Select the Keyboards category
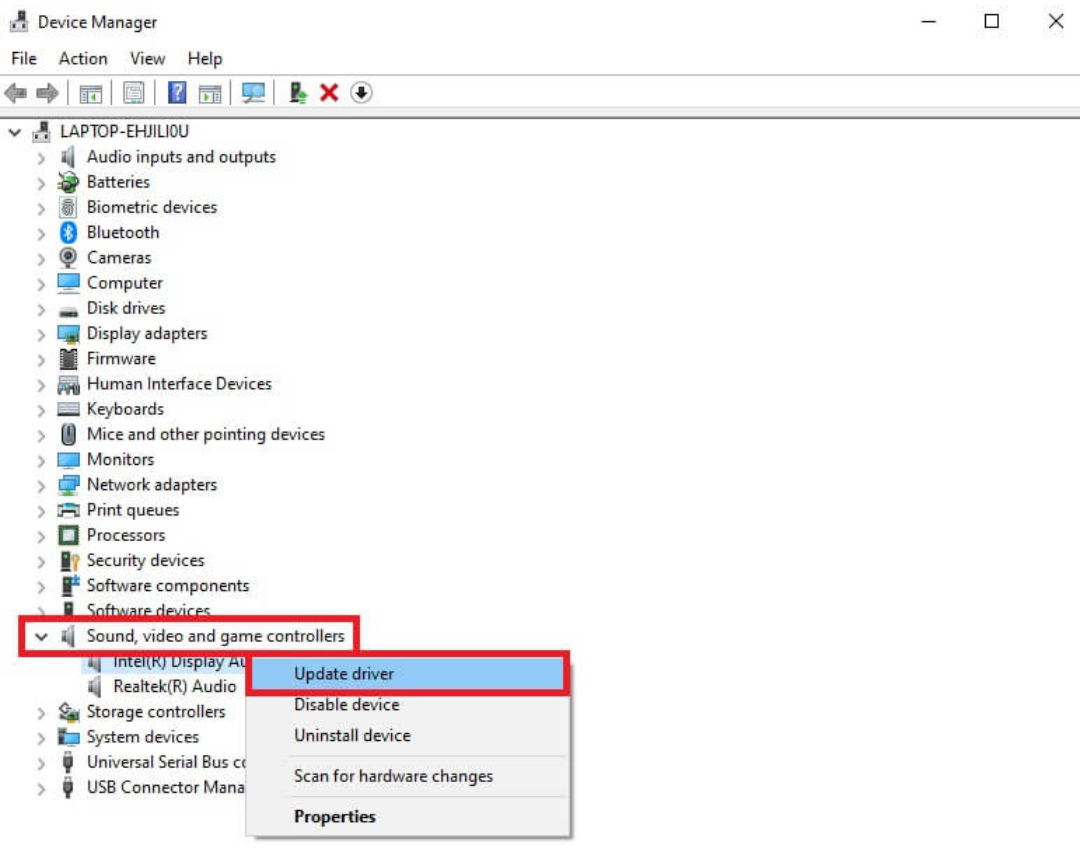 (125, 409)
